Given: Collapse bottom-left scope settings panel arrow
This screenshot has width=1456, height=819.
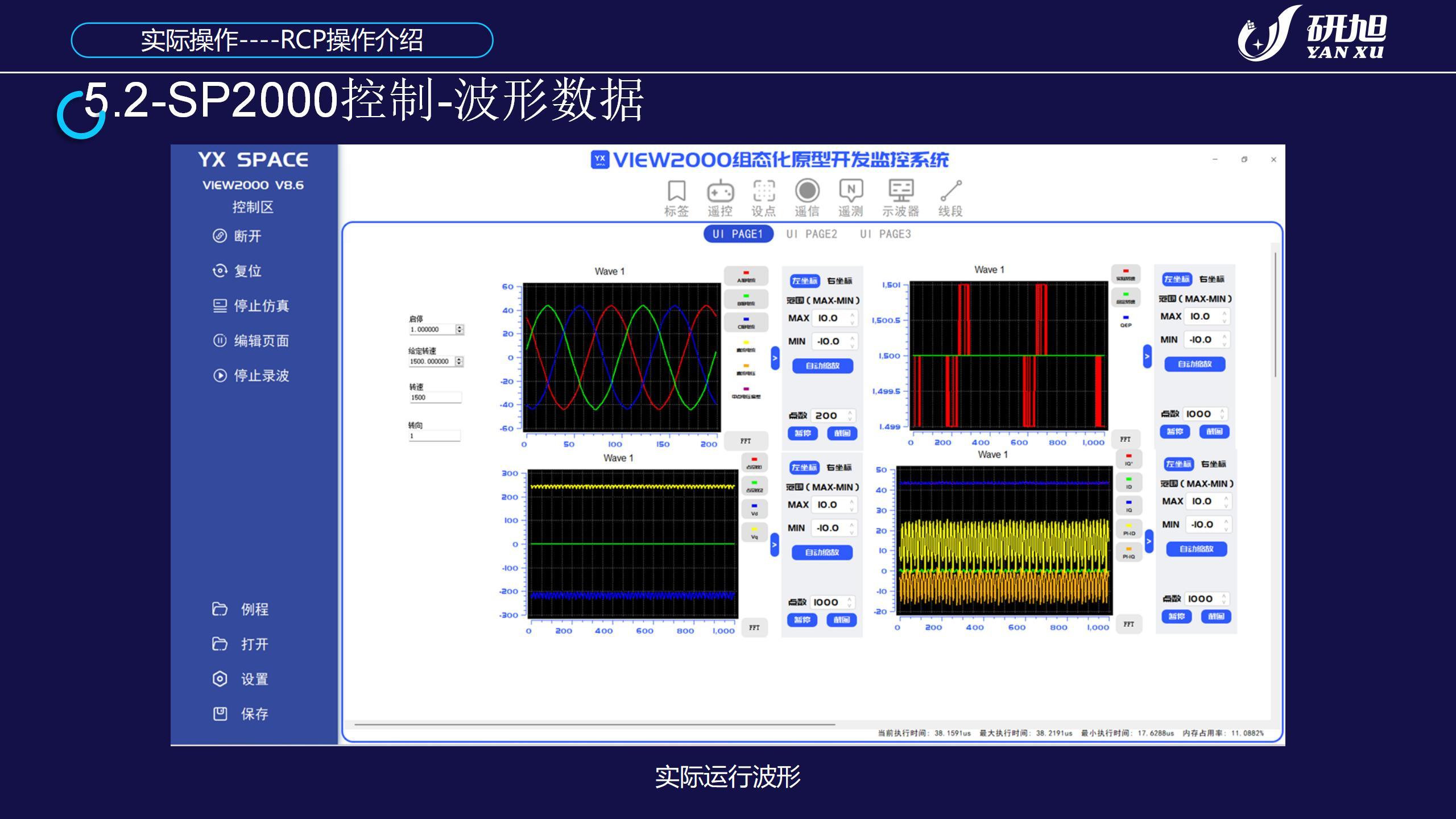Looking at the screenshot, I should click(774, 545).
